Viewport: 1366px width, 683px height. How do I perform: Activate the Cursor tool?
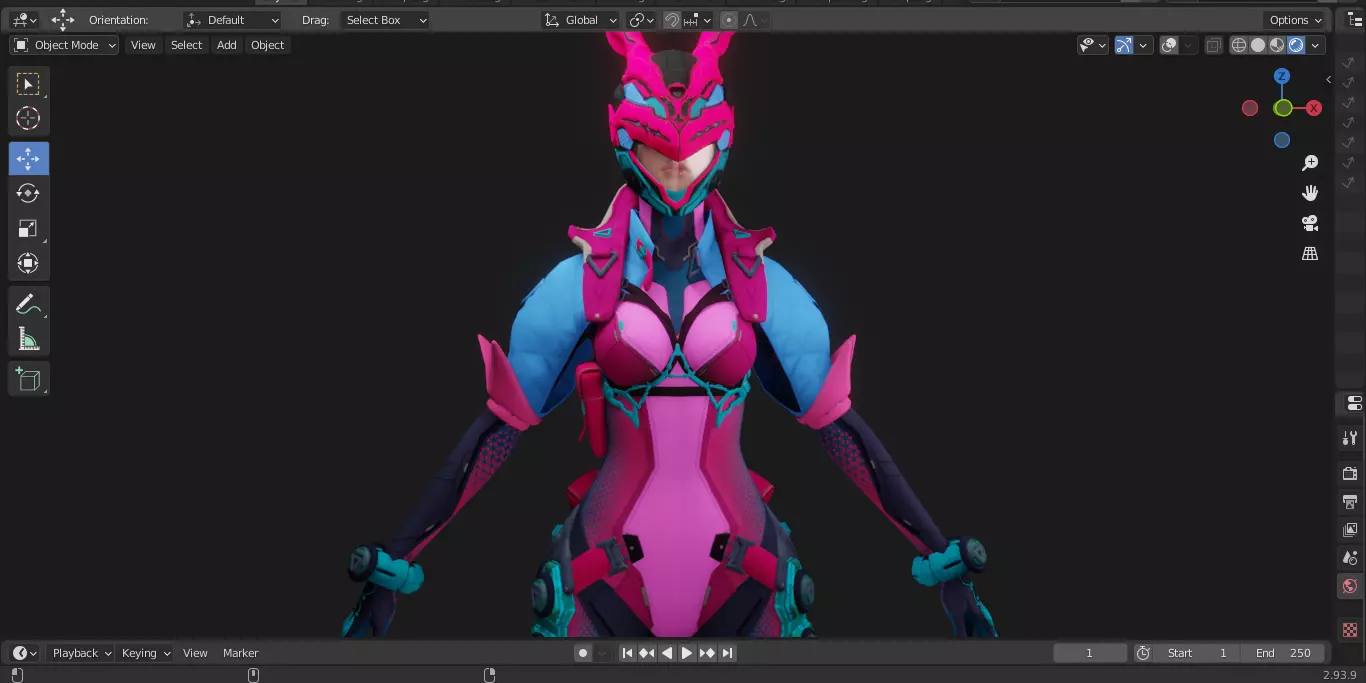click(28, 118)
